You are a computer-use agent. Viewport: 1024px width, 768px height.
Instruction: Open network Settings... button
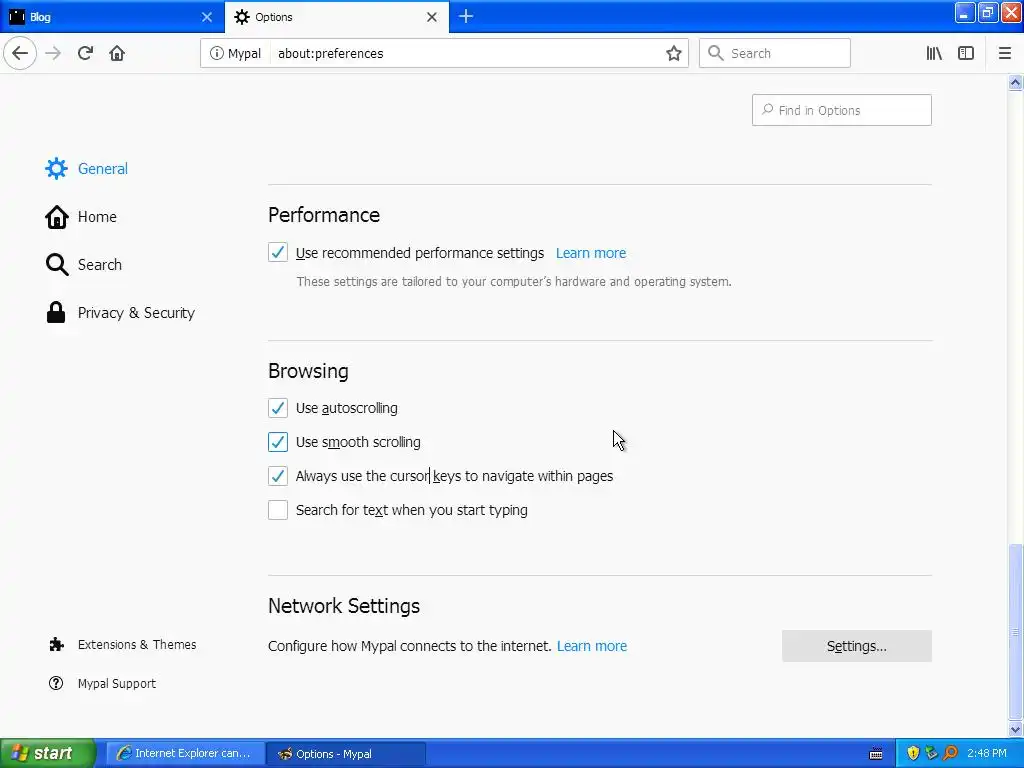coord(856,646)
